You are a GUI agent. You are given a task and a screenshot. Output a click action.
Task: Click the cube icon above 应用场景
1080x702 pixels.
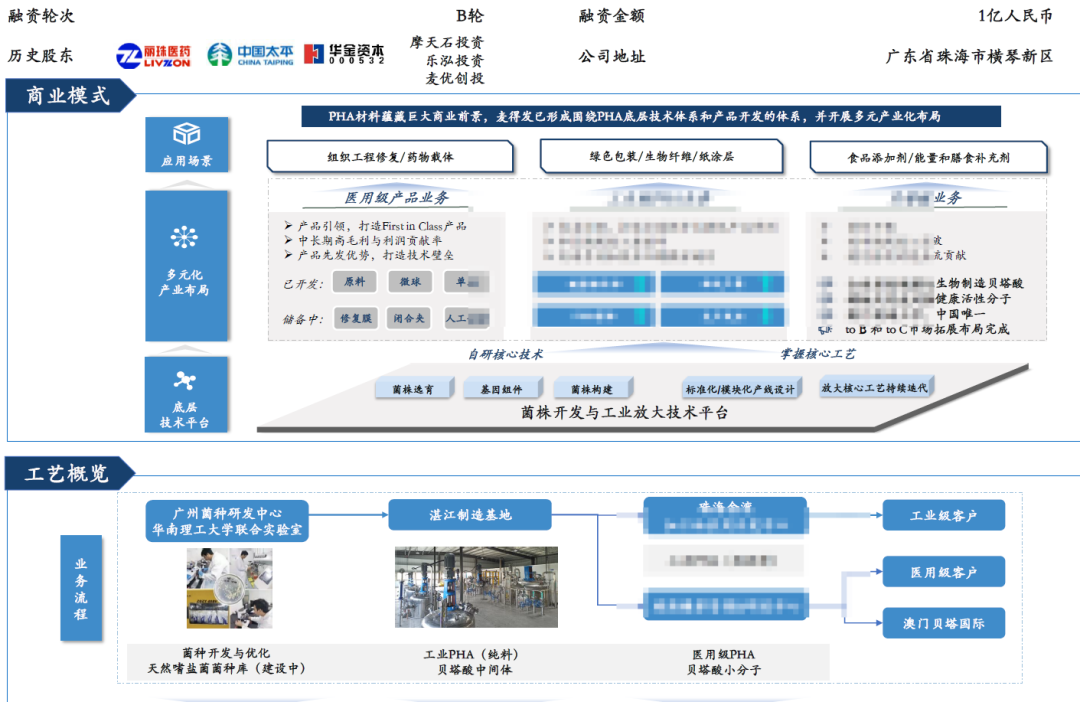coord(186,134)
